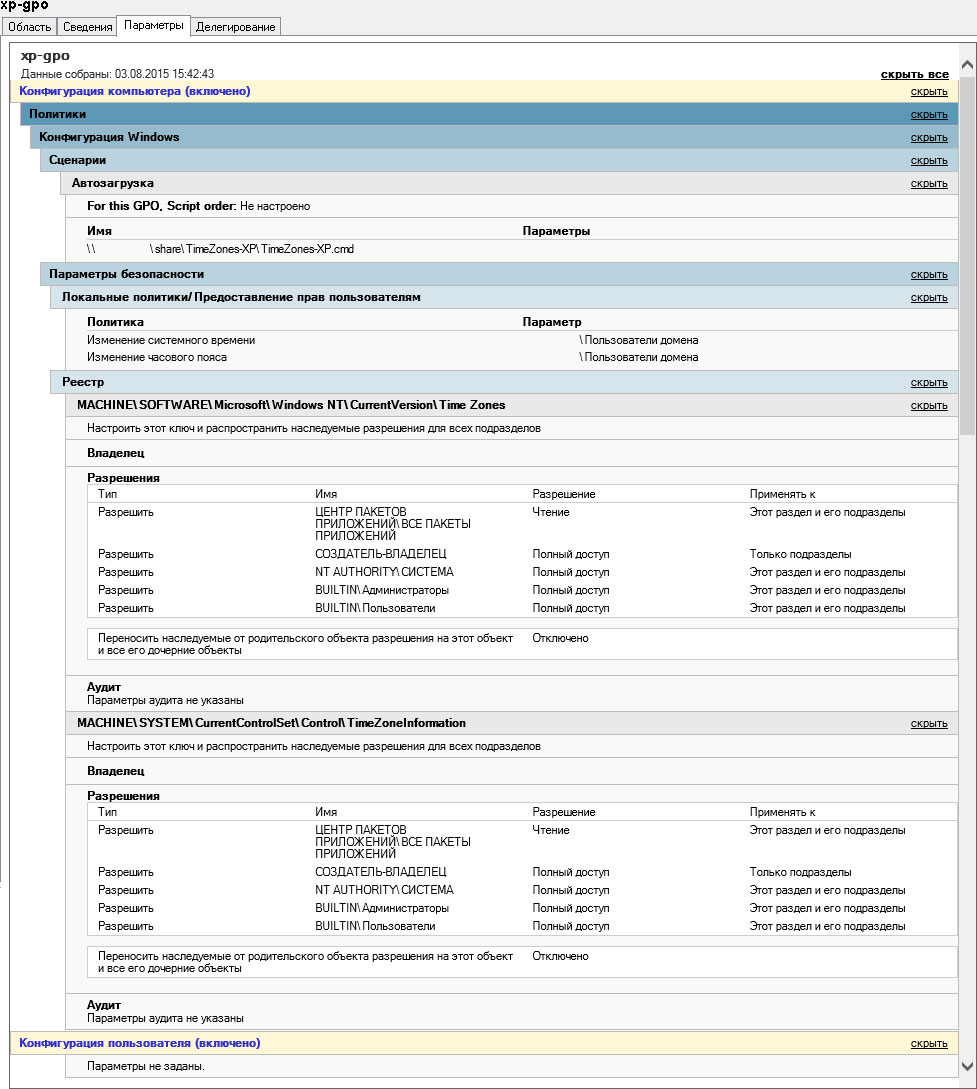Click 'Пользователи домена' next to Изменение часового пояса
This screenshot has height=1089, width=977.
(639, 357)
